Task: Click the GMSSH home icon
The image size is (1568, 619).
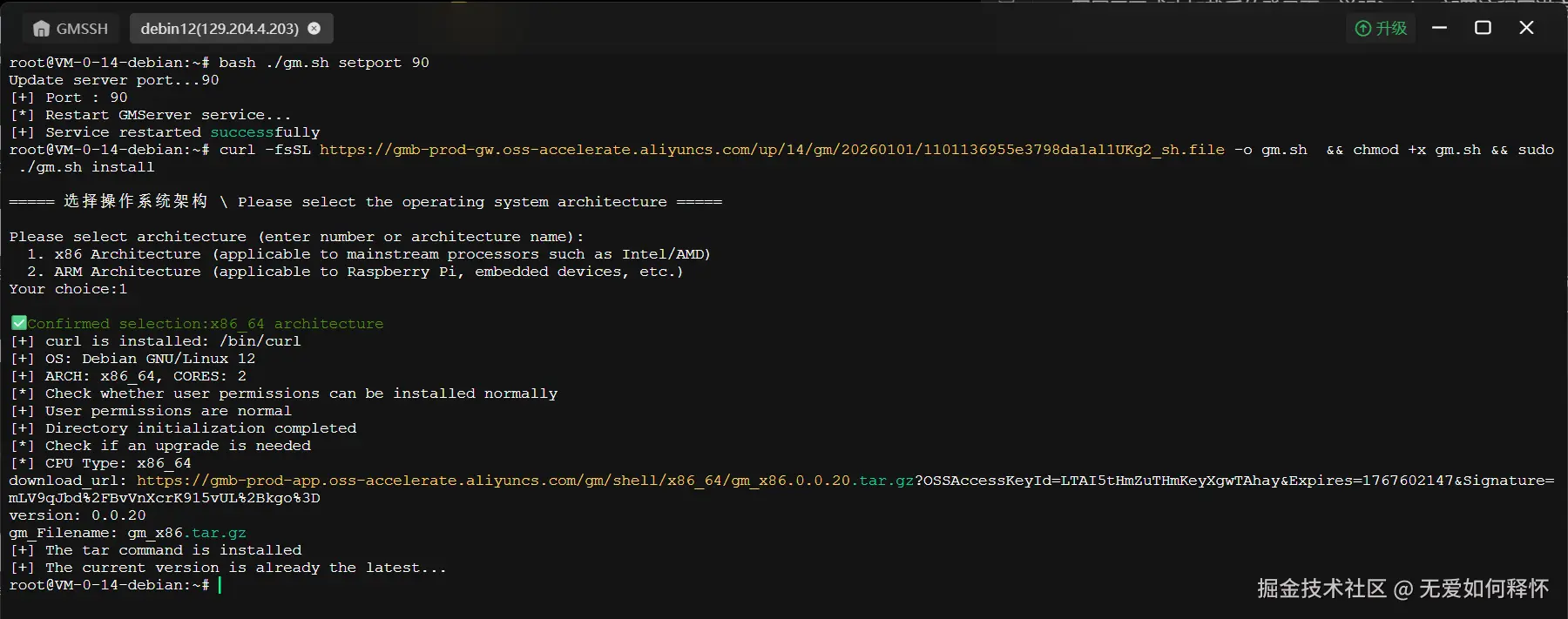Action: 41,29
